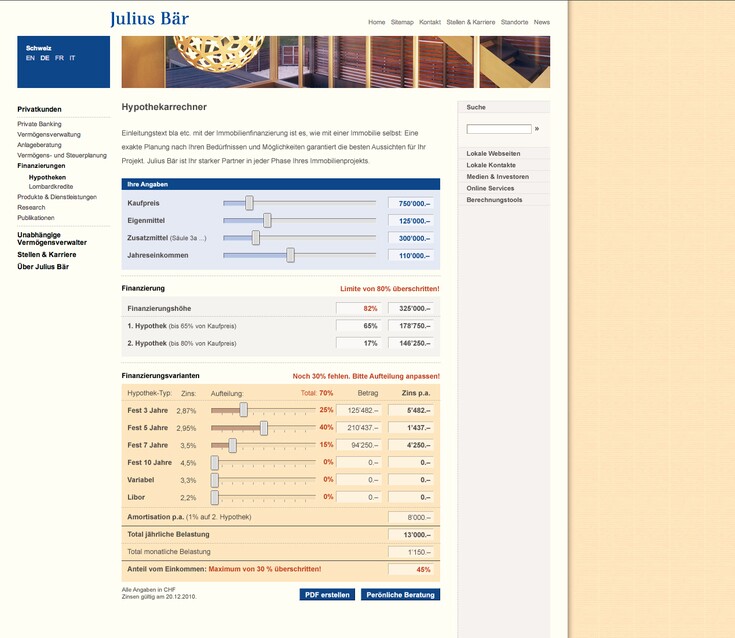Open Vermögensverwaltung sidebar item
Viewport: 735px width, 638px height.
[49, 135]
